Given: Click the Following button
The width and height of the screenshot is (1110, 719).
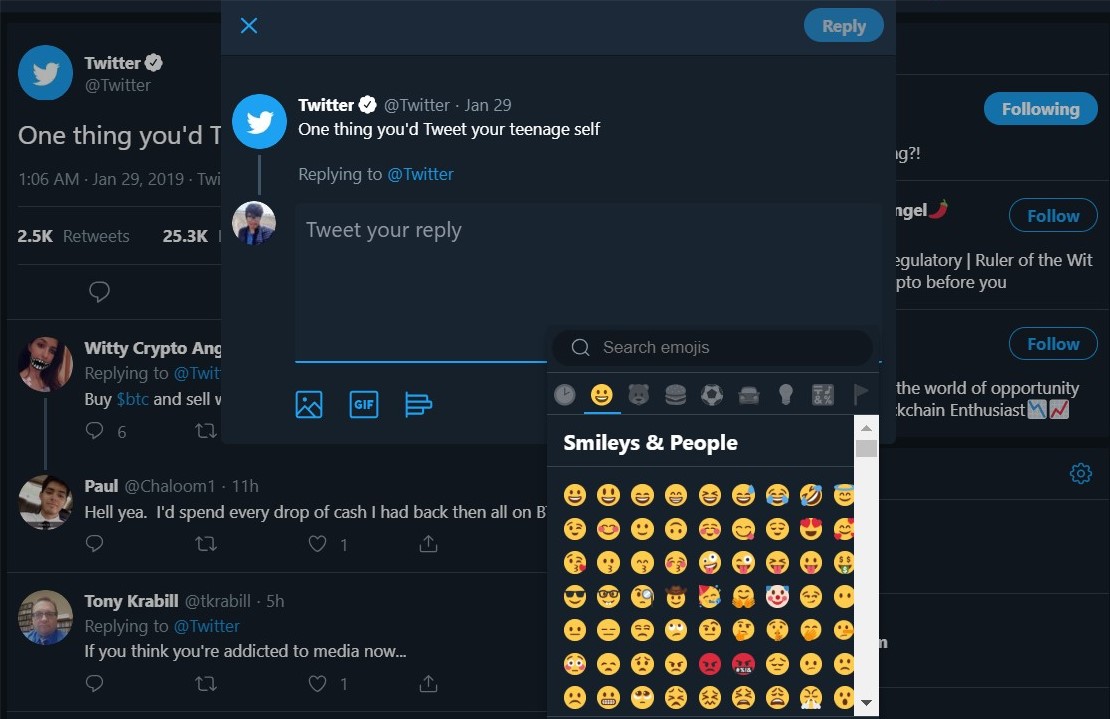Looking at the screenshot, I should point(1040,109).
